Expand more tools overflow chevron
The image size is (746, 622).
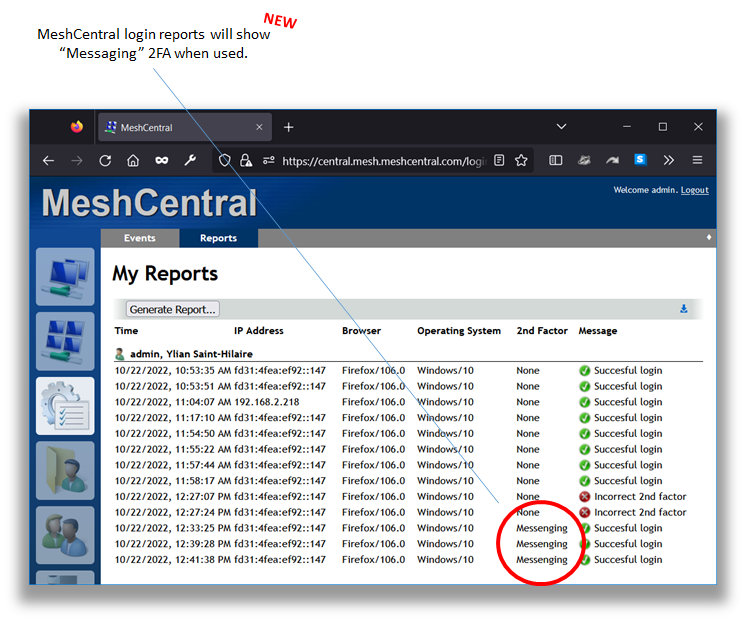tap(669, 160)
